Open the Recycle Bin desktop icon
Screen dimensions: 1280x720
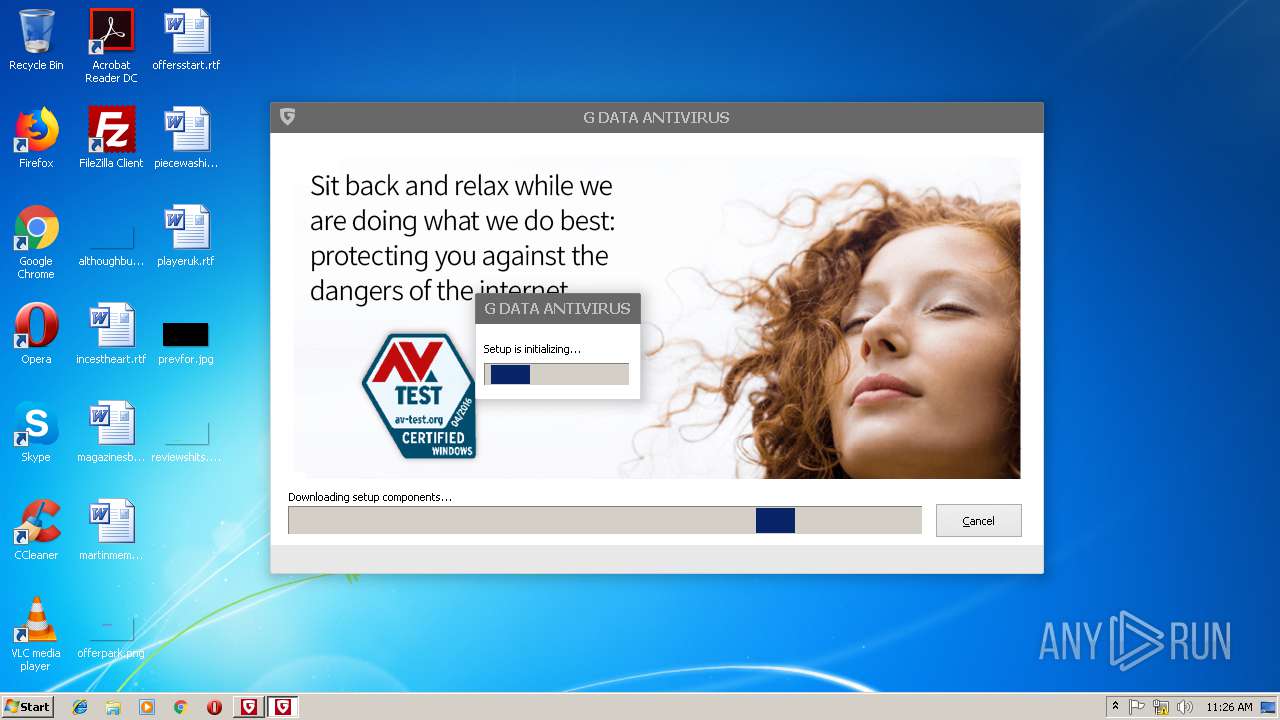click(x=36, y=40)
